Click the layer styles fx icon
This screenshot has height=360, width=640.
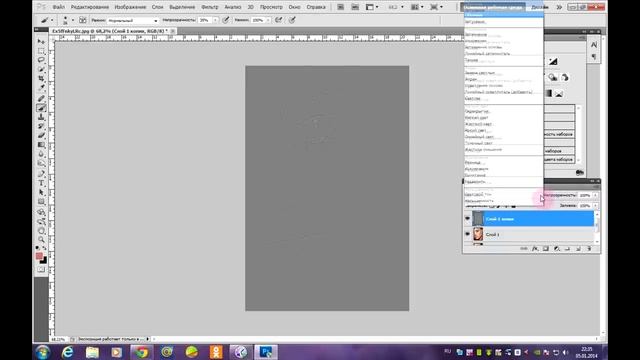535,249
